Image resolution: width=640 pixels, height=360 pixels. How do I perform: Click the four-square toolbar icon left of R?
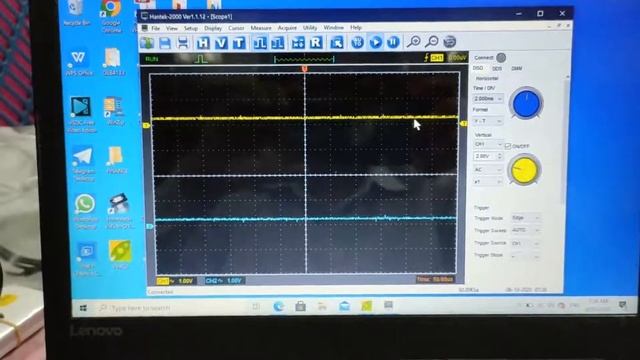298,42
